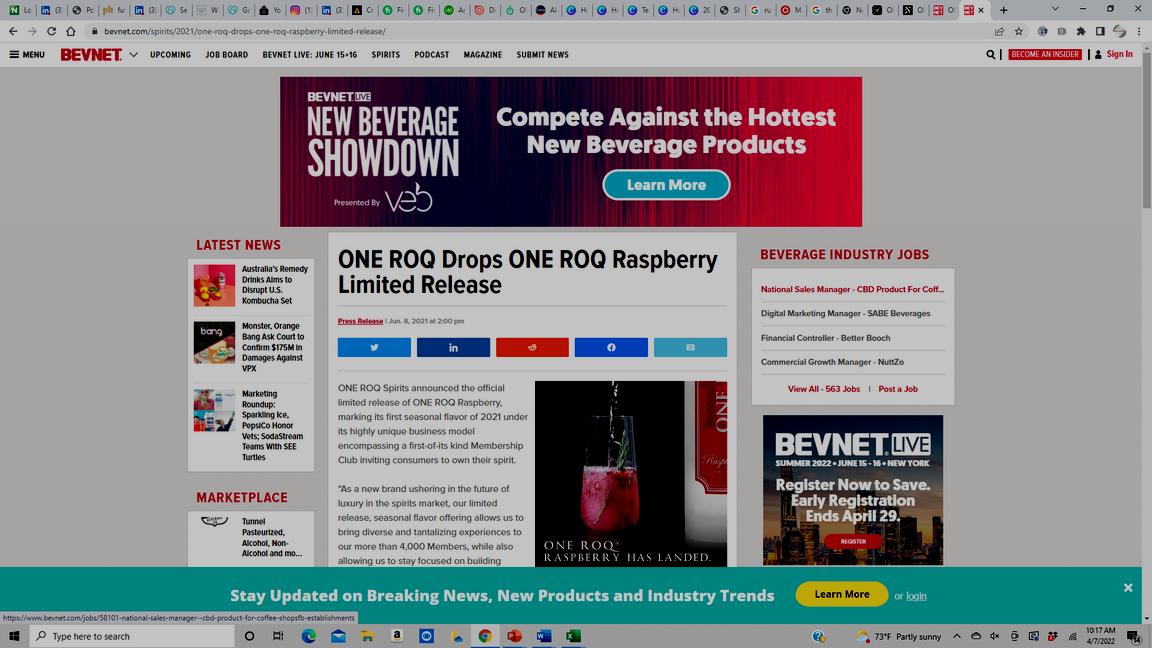Open the Windows Start menu
This screenshot has height=648, width=1152.
(x=14, y=636)
